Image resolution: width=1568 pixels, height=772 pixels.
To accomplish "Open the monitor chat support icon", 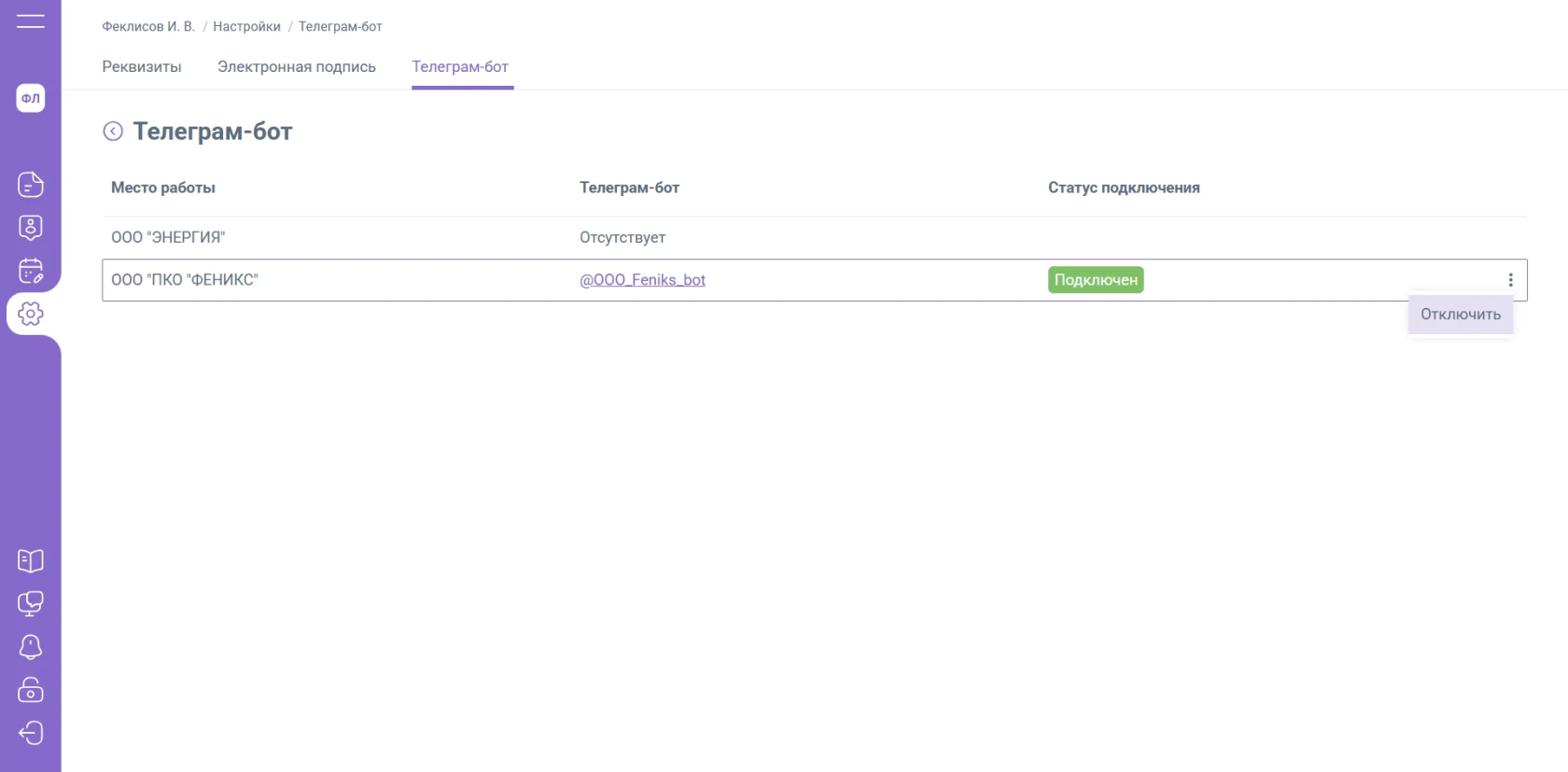I will tap(31, 604).
